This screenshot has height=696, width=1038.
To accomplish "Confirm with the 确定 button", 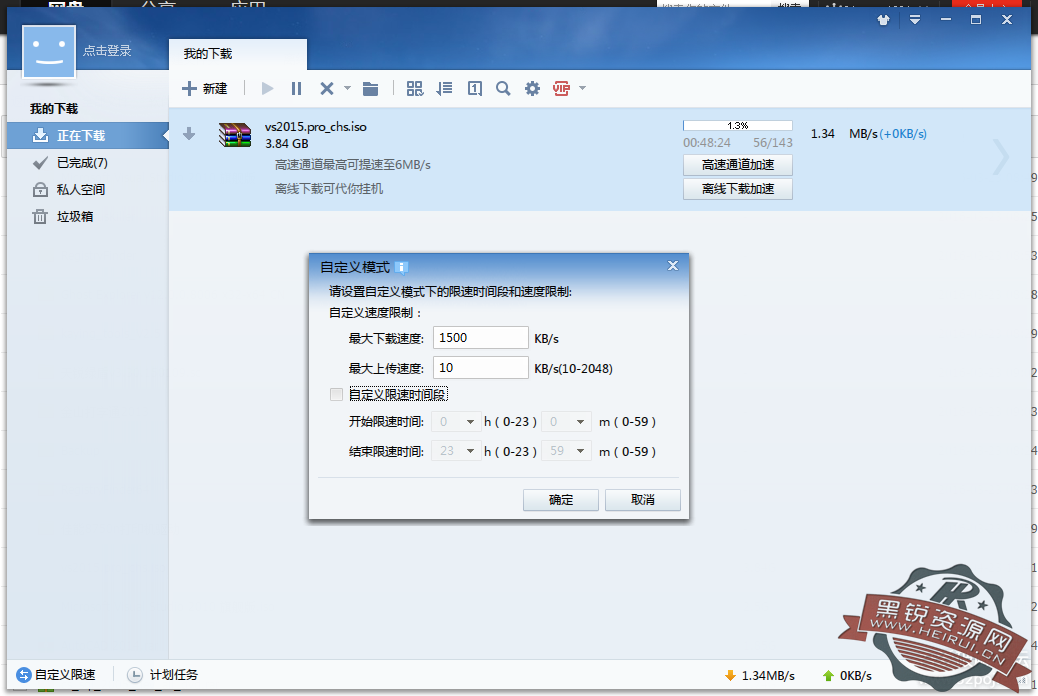I will pyautogui.click(x=561, y=500).
